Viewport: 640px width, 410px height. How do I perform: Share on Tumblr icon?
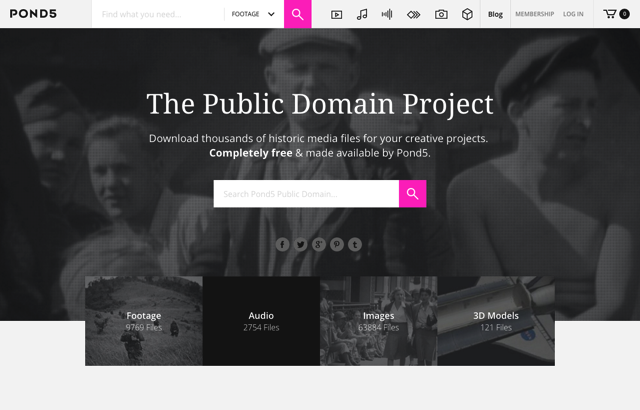[x=355, y=244]
